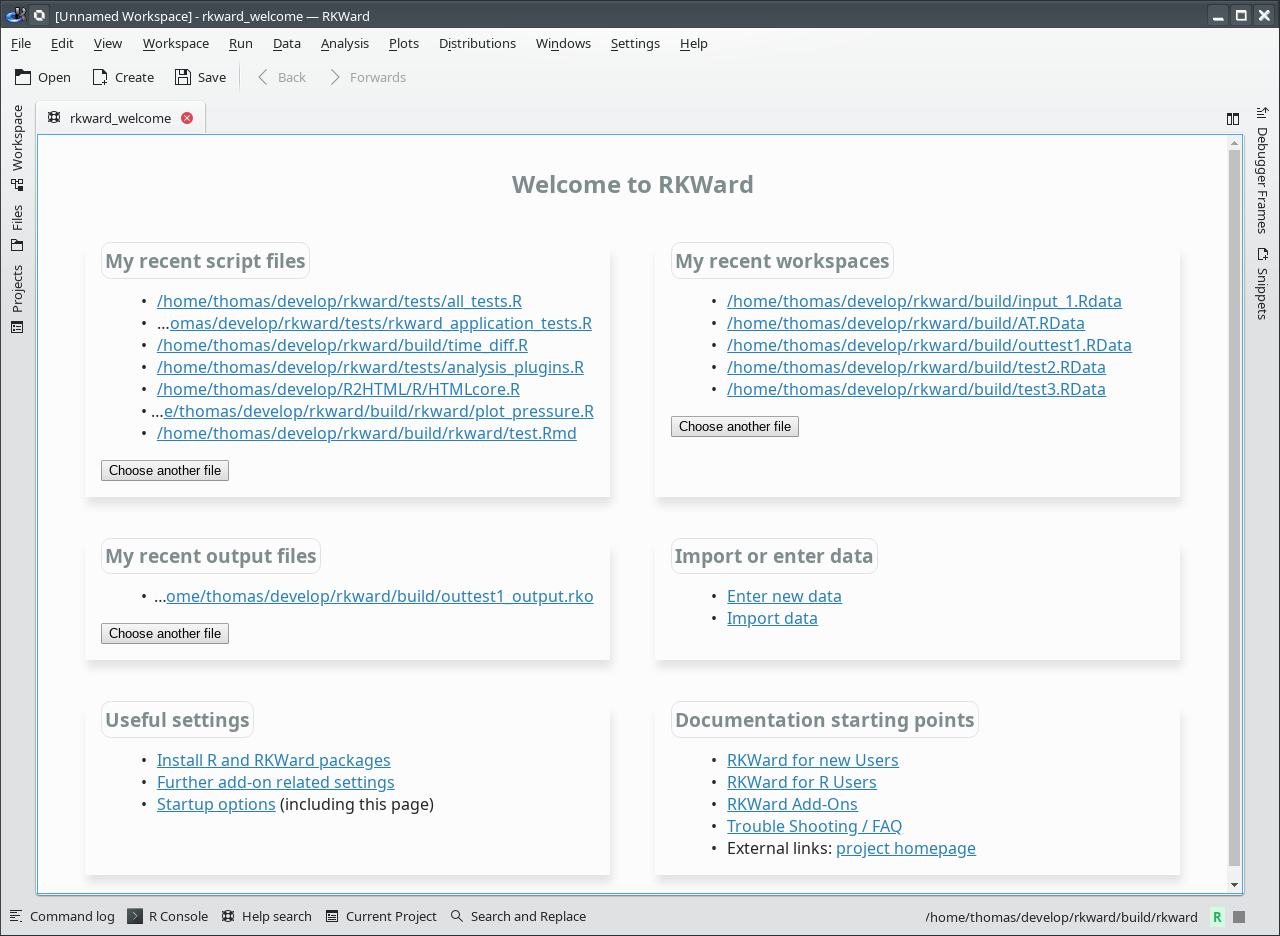
Task: Click the Save floppy disk icon
Action: [x=182, y=77]
